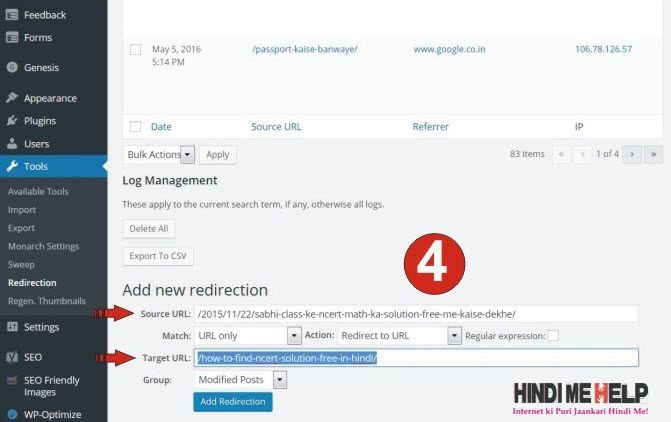Select the May 5, 2016 log row checkbox
This screenshot has width=671, height=422.
pyautogui.click(x=135, y=49)
